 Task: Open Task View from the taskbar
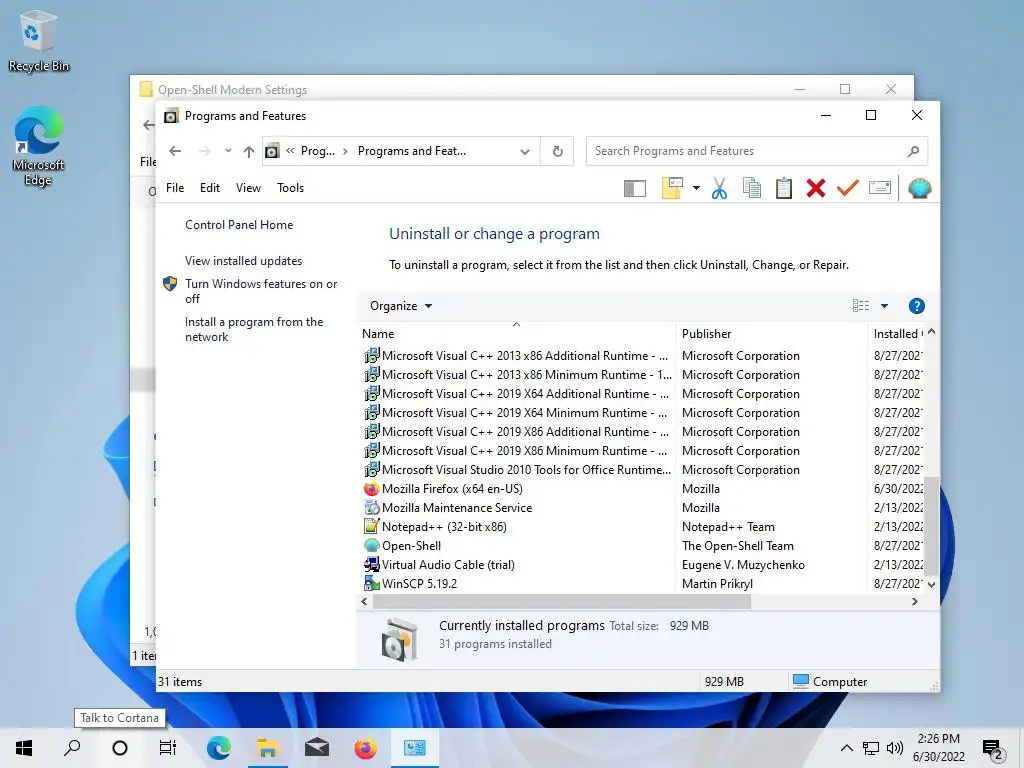168,748
